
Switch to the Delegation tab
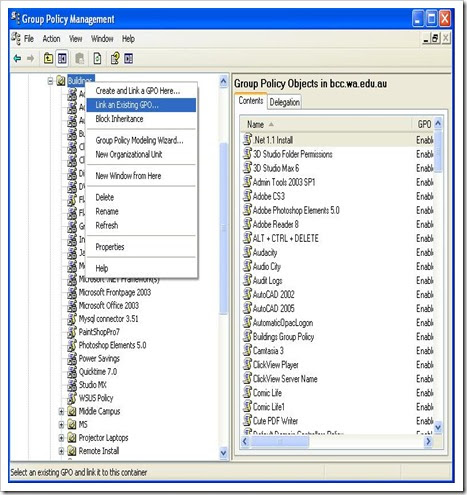284,102
